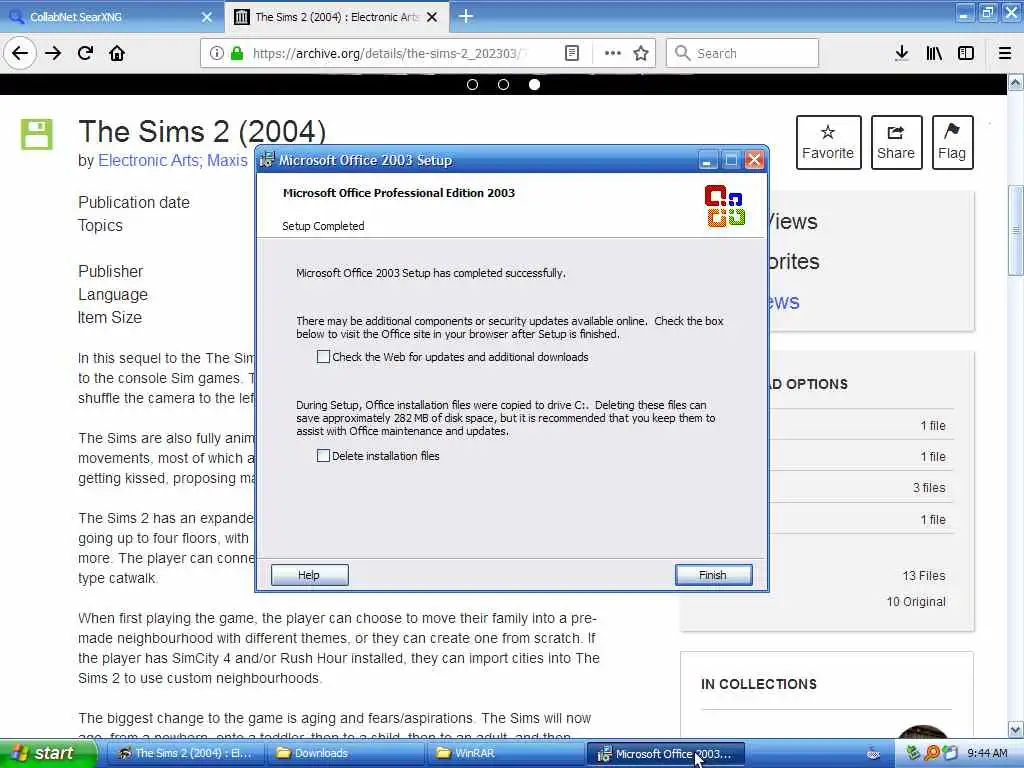Image resolution: width=1024 pixels, height=768 pixels.
Task: Open the browser home icon
Action: tap(117, 53)
